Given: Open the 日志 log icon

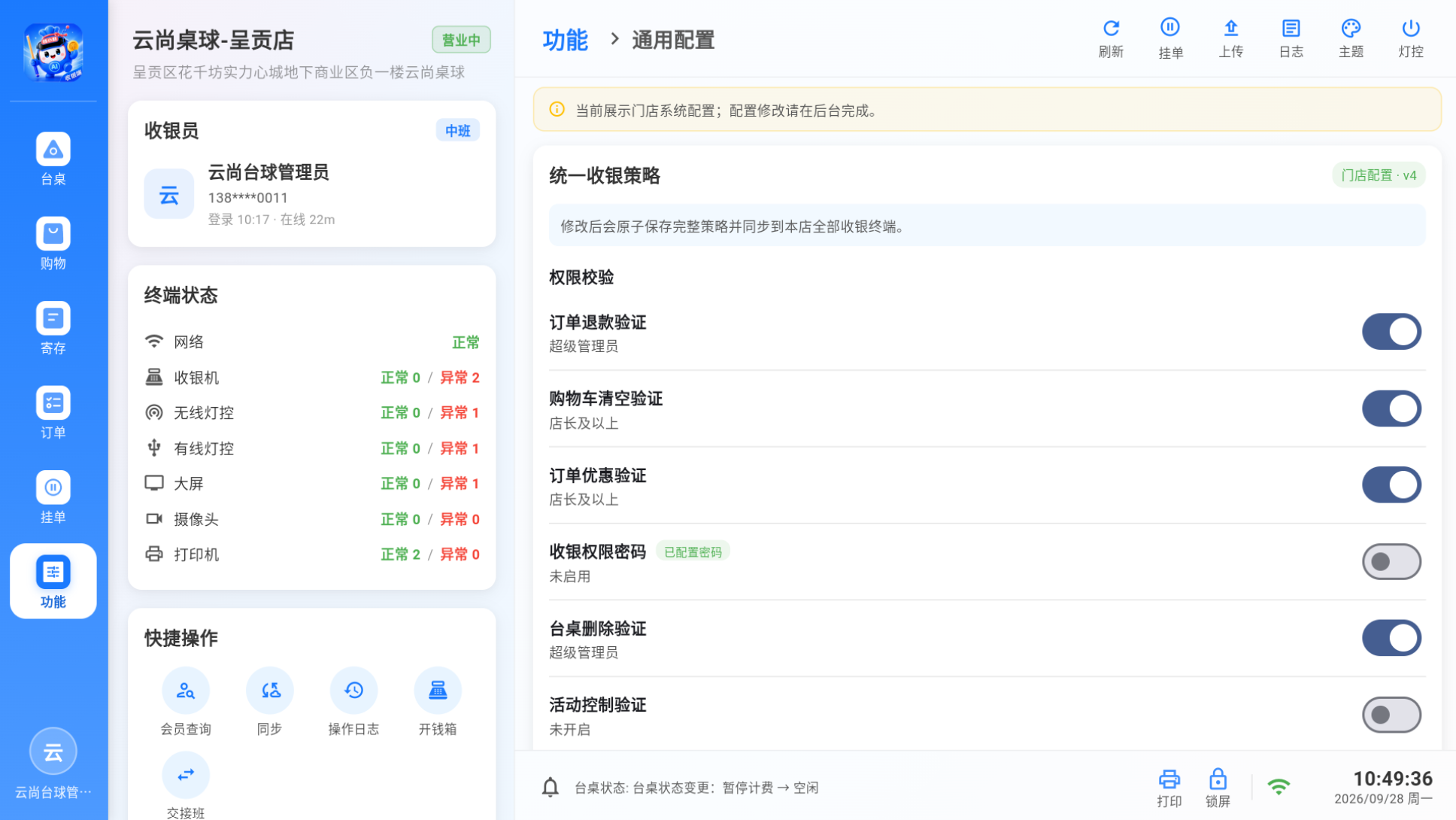Looking at the screenshot, I should [x=1291, y=38].
